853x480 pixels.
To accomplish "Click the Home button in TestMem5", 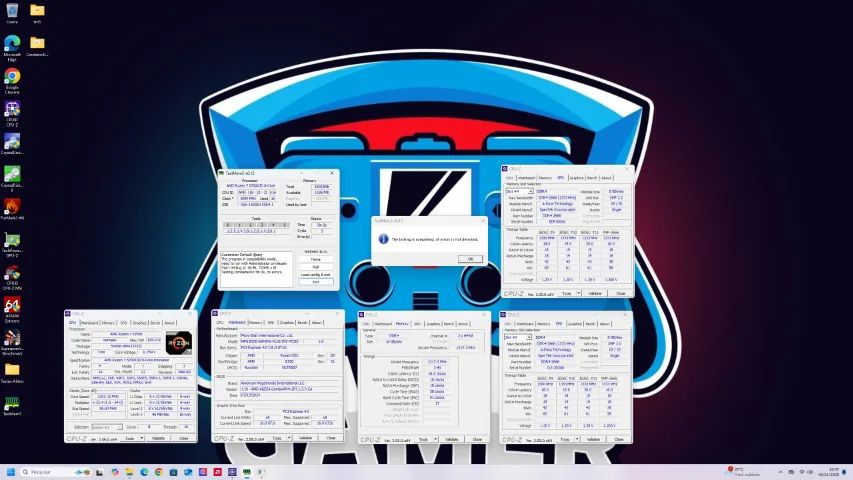I will (316, 260).
